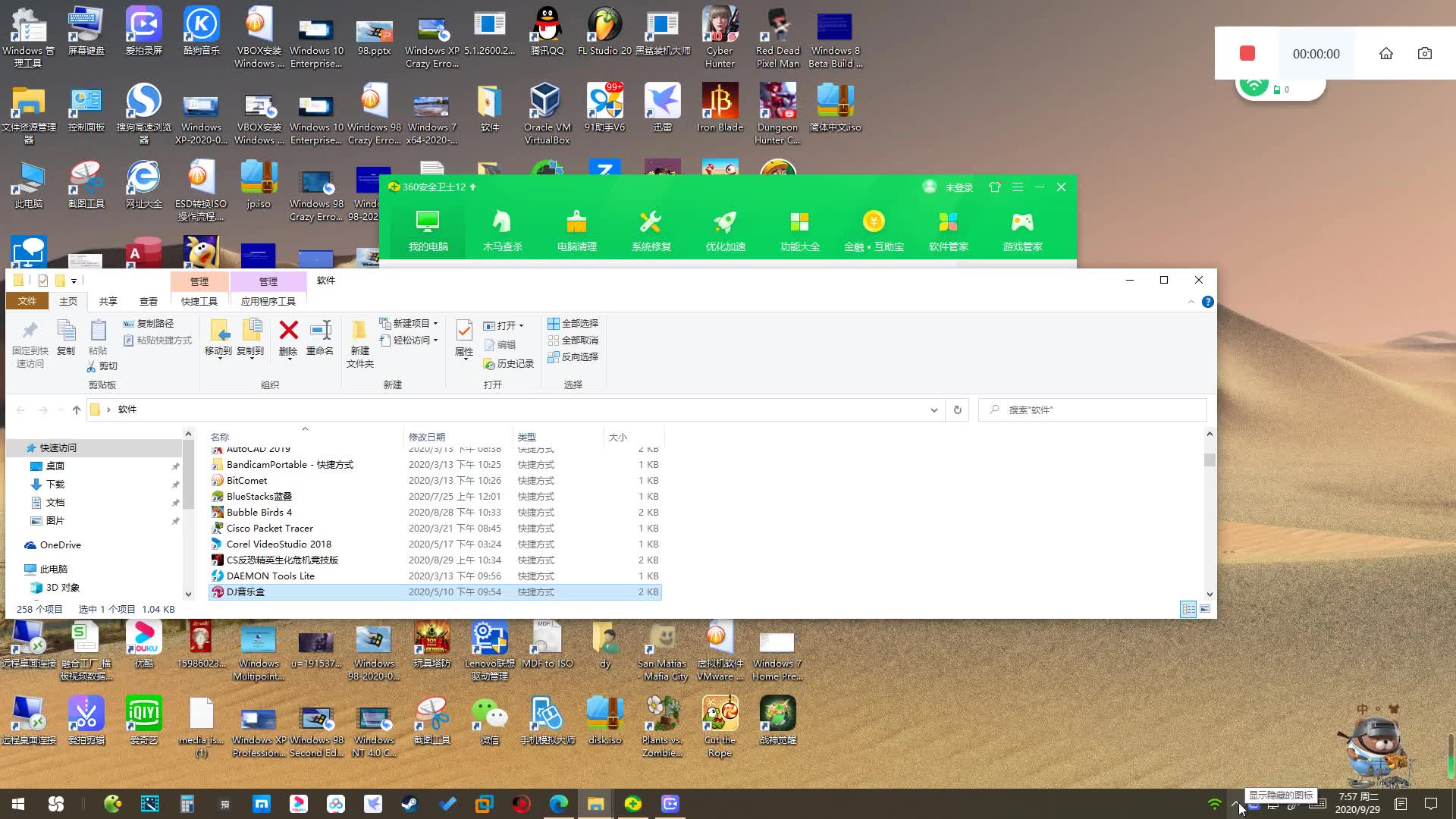This screenshot has height=819, width=1456.
Task: Click the Cut scissors option
Action: point(102,366)
